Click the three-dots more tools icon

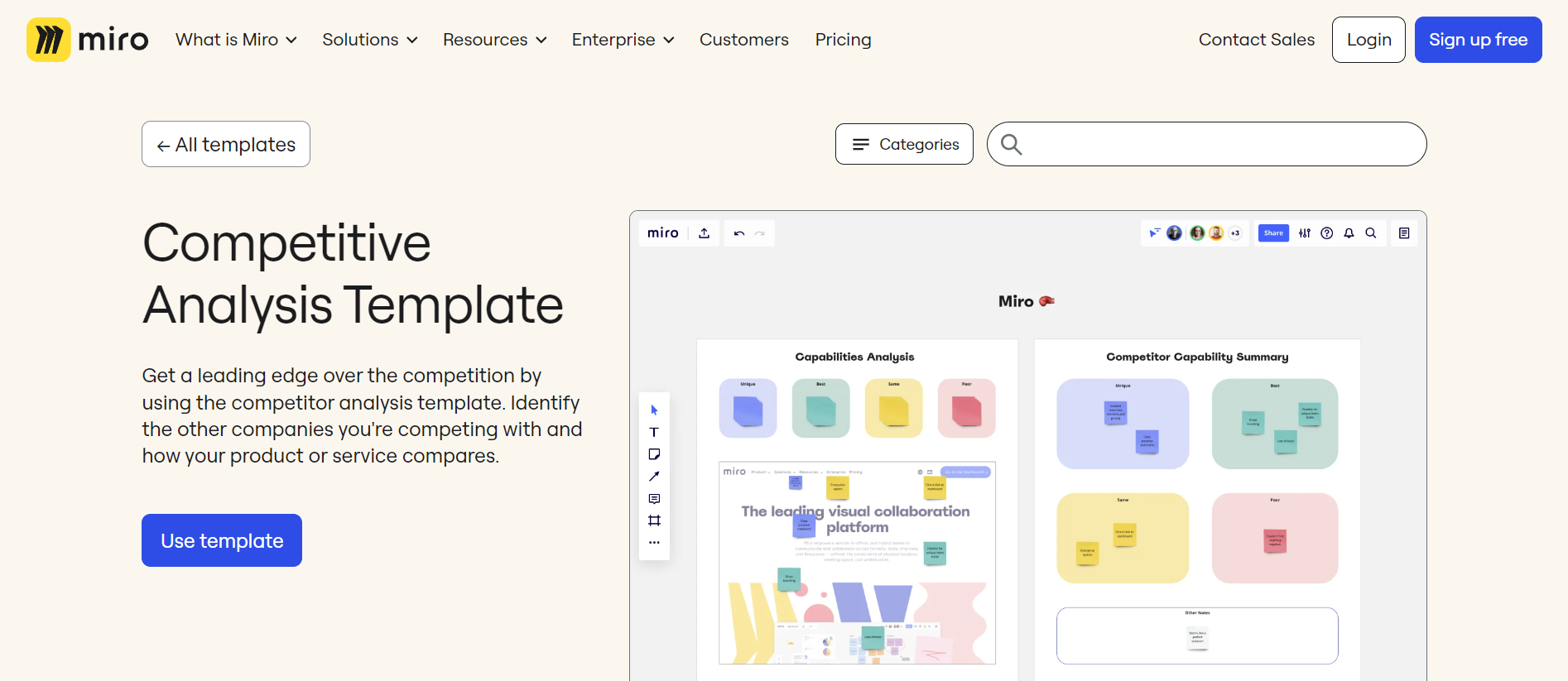click(x=654, y=543)
